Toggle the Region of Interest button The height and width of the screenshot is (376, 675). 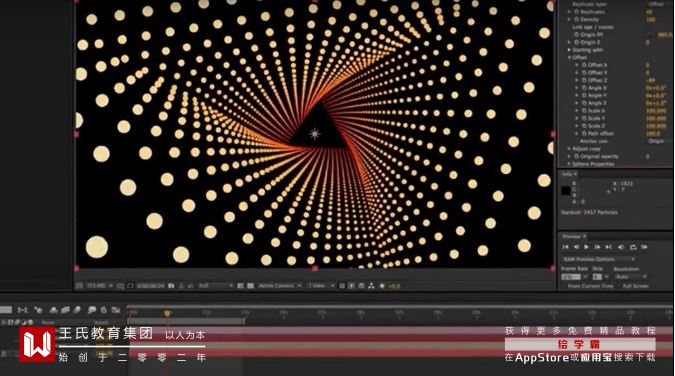coord(239,286)
